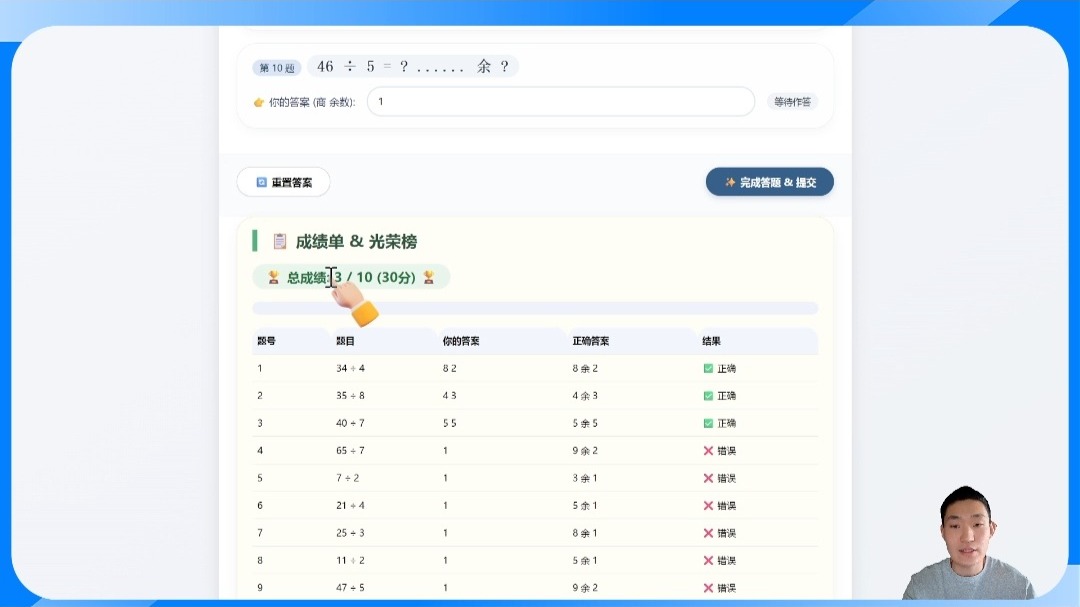The height and width of the screenshot is (607, 1080).
Task: Click red X icon in row 65 ÷ 7
Action: pos(708,451)
